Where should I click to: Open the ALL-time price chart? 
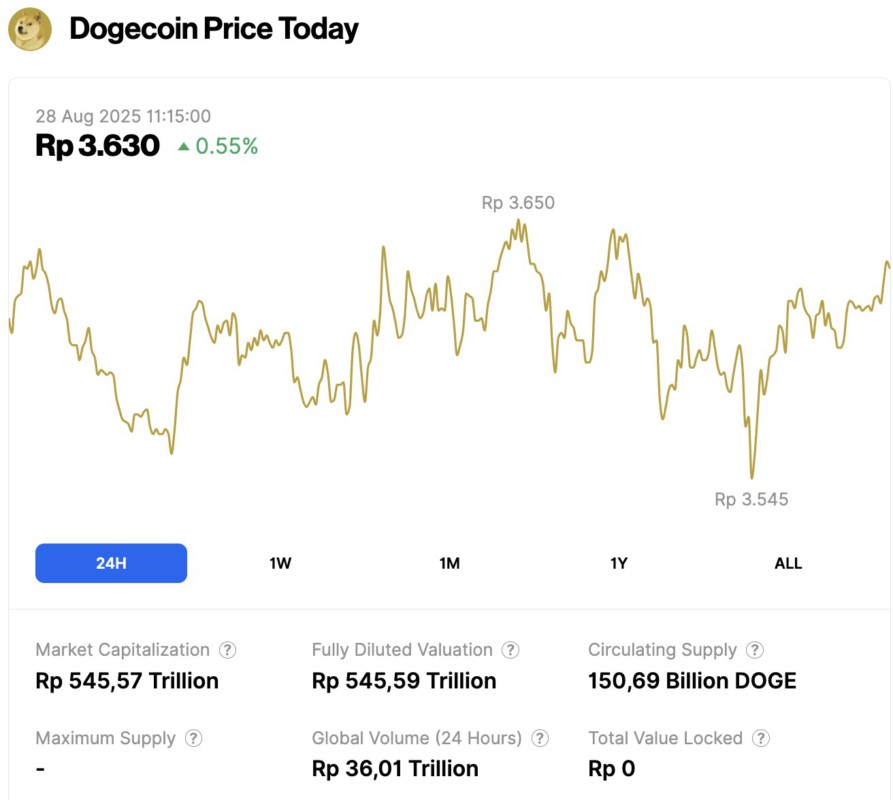[788, 563]
